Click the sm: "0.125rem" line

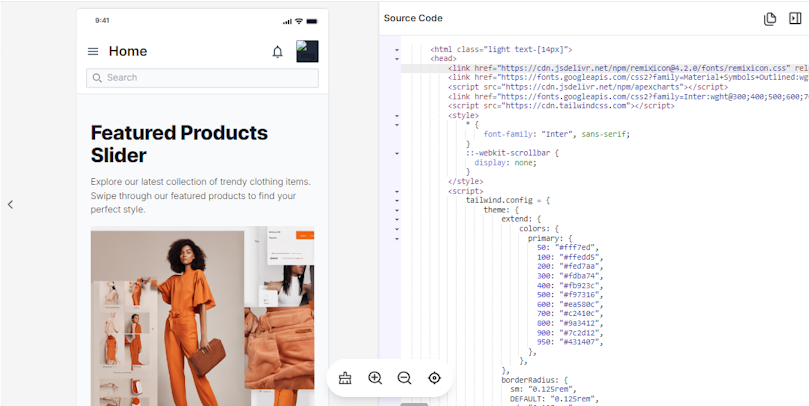tap(543, 389)
